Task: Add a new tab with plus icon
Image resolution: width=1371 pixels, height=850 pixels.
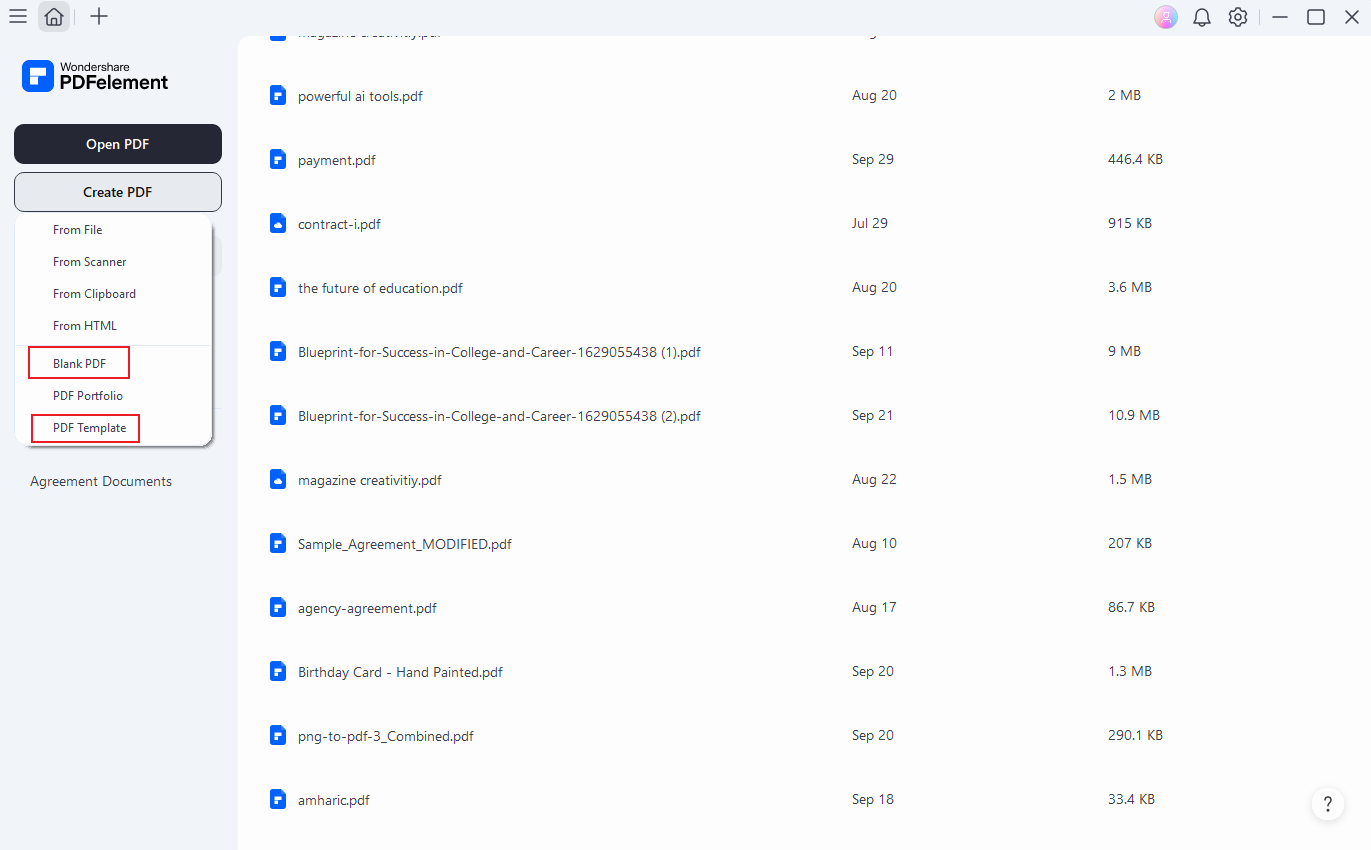Action: click(x=99, y=16)
